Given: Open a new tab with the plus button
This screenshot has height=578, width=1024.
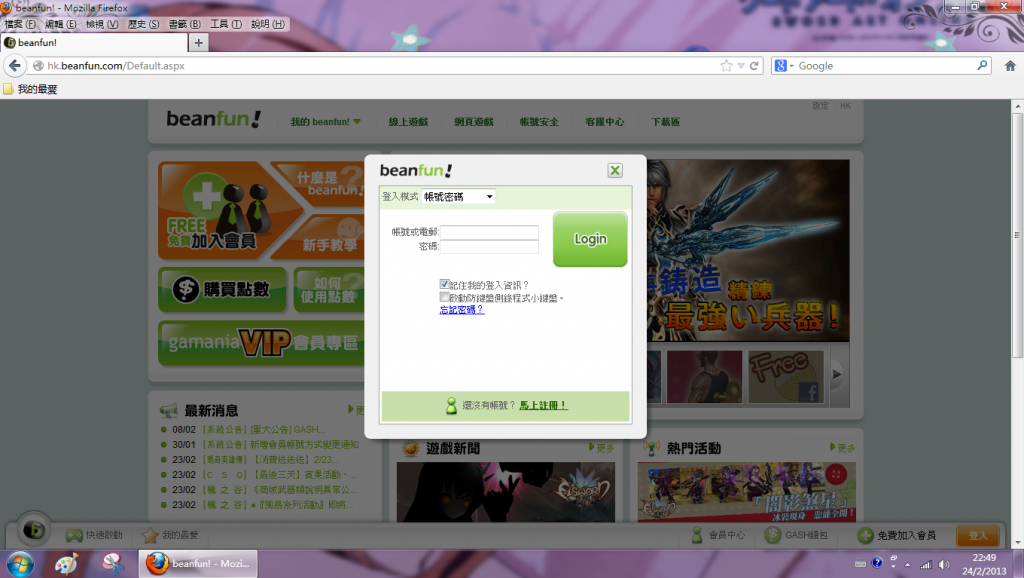Looking at the screenshot, I should (x=198, y=43).
